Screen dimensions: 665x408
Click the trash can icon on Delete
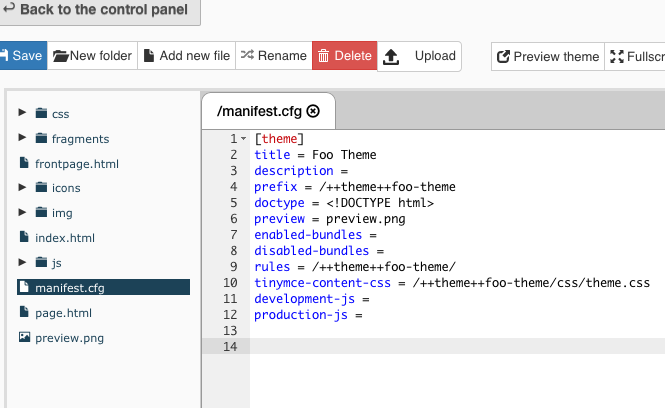[324, 56]
